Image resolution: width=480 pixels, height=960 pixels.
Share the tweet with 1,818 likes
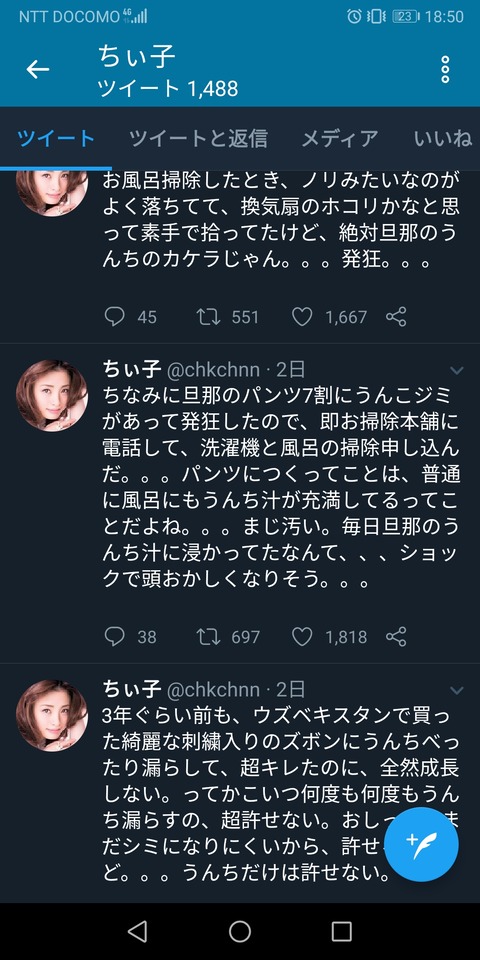click(396, 637)
